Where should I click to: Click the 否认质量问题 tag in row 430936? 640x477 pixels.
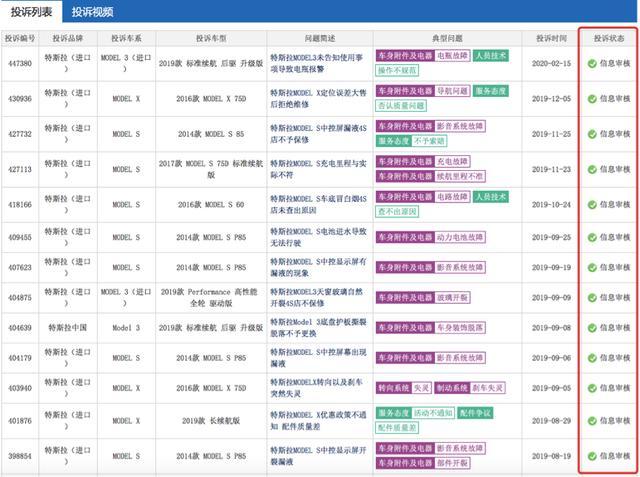click(401, 106)
